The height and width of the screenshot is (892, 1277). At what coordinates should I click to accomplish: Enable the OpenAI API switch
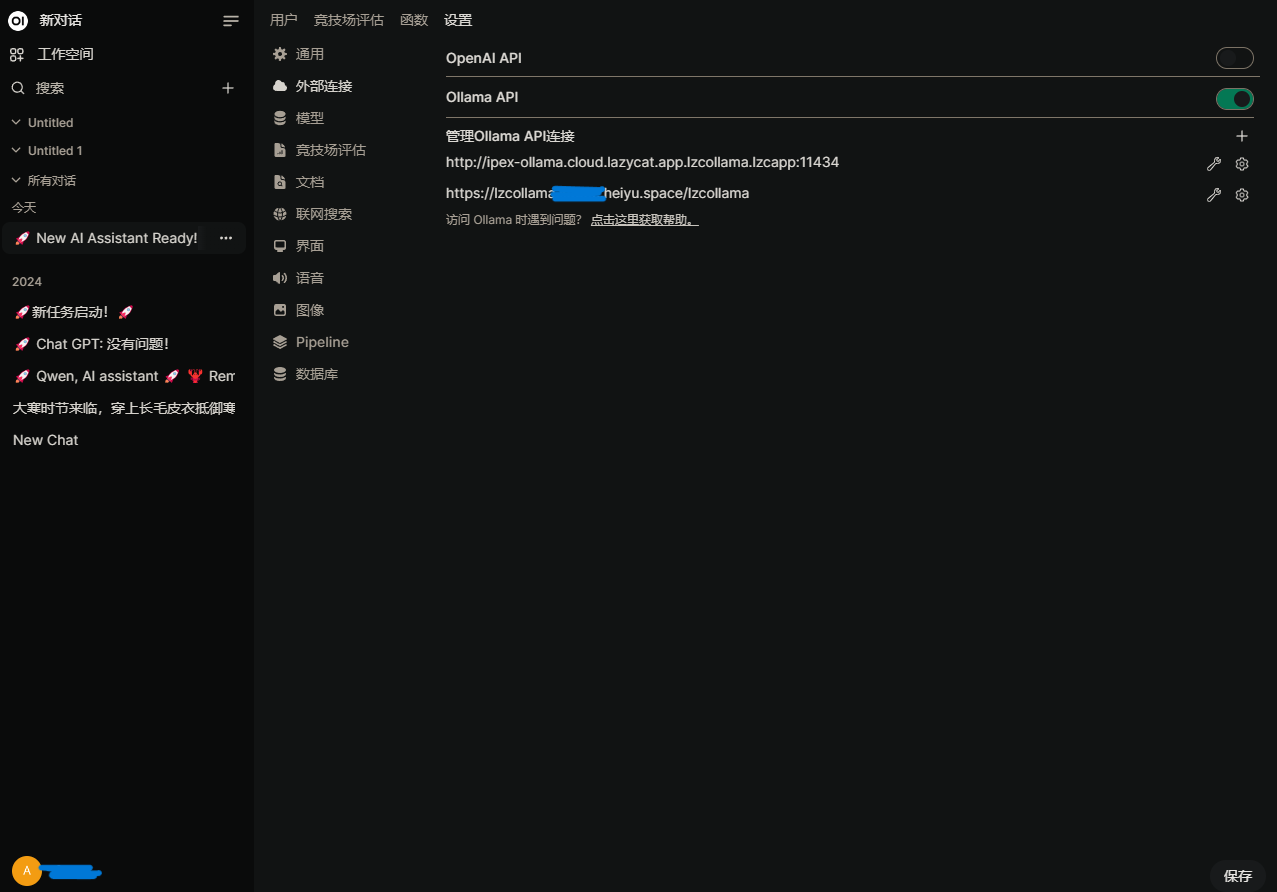[1235, 58]
